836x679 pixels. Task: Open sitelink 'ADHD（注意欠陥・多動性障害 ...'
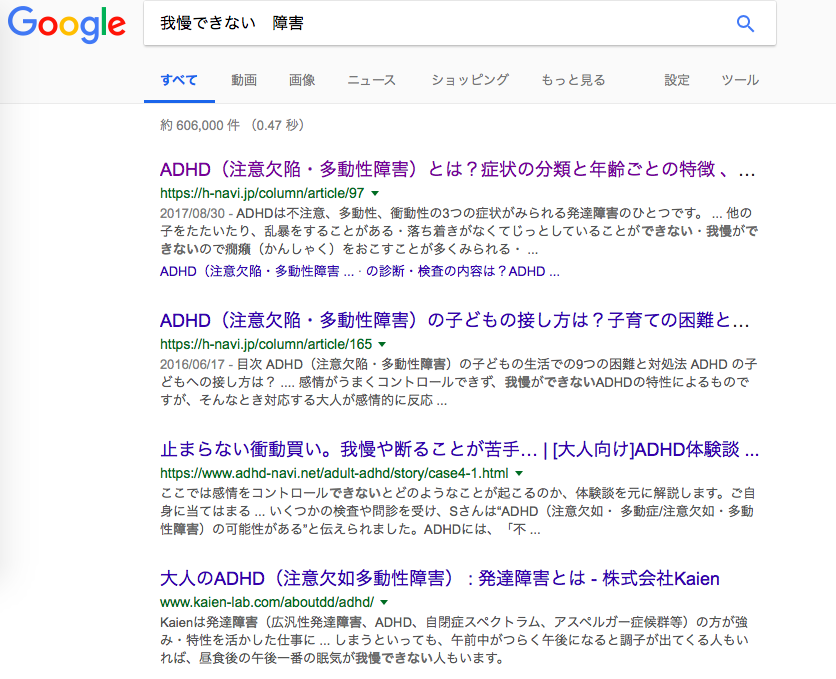pyautogui.click(x=257, y=271)
